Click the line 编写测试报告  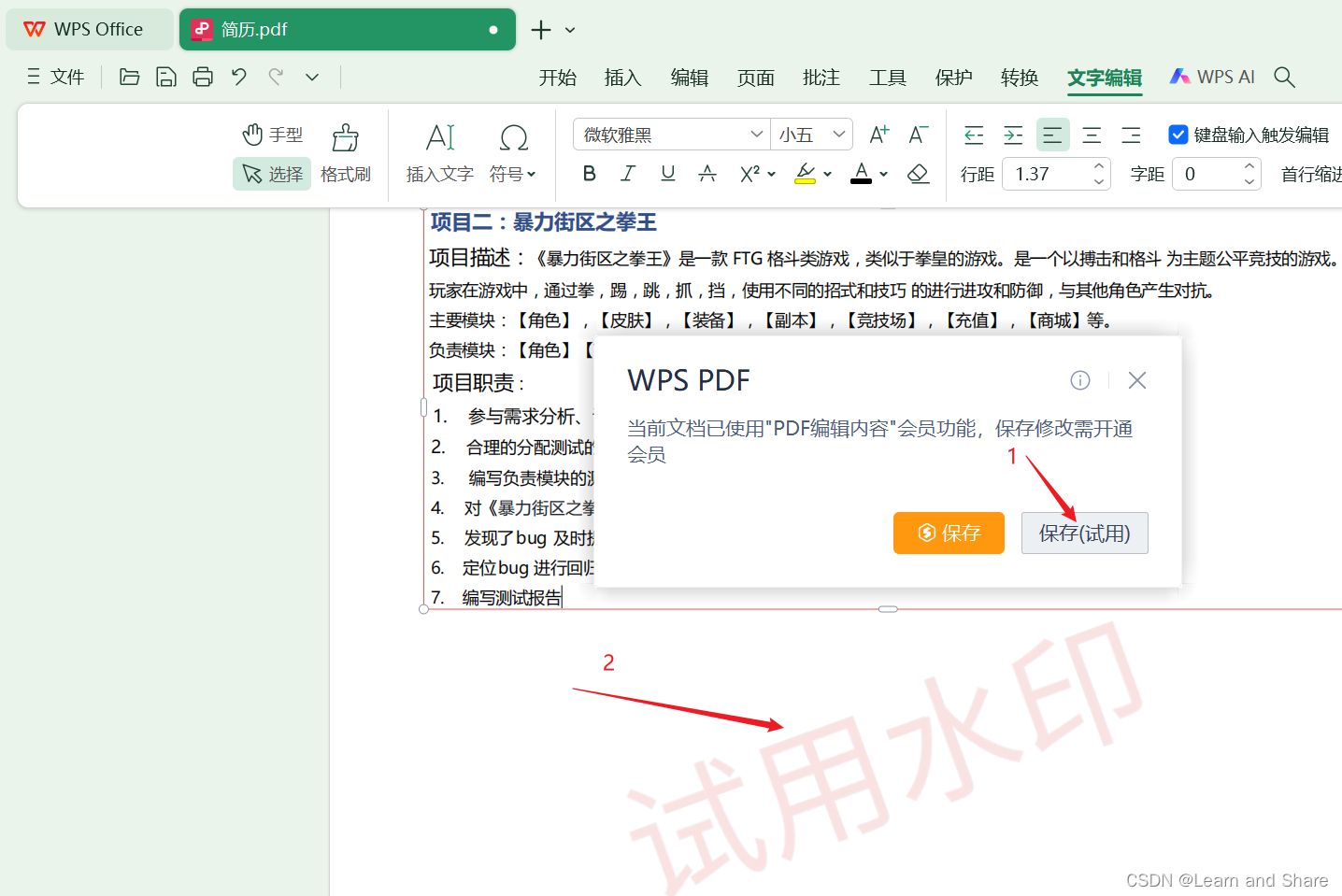(x=512, y=598)
